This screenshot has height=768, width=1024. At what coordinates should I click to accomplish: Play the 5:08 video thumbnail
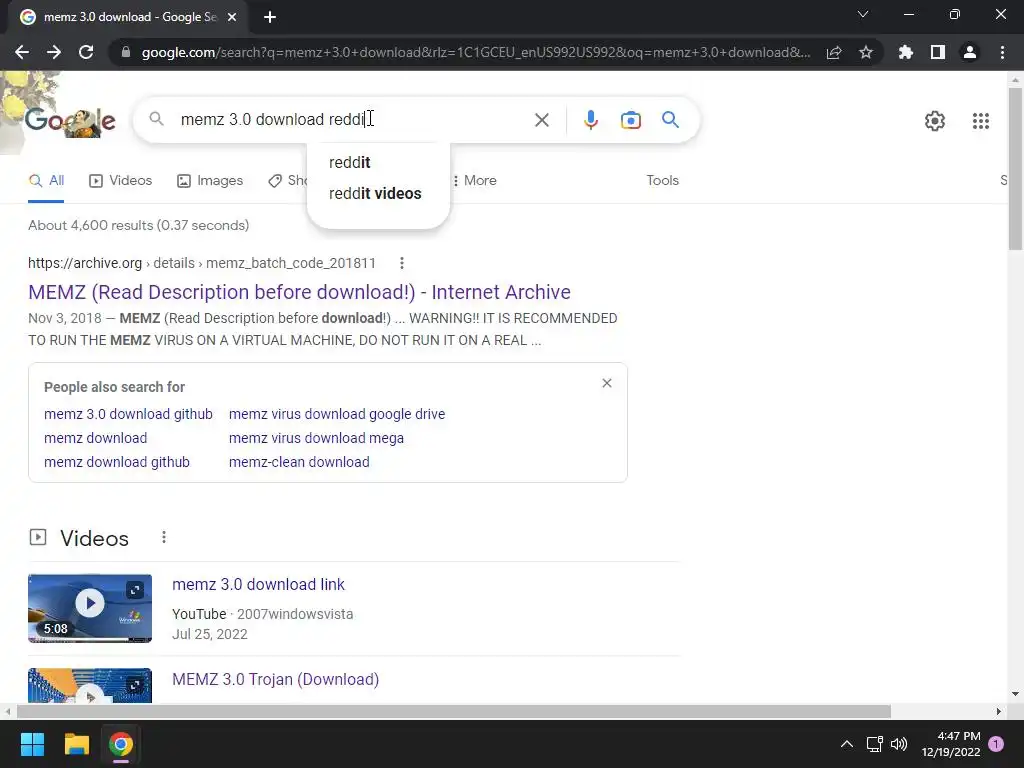[90, 608]
